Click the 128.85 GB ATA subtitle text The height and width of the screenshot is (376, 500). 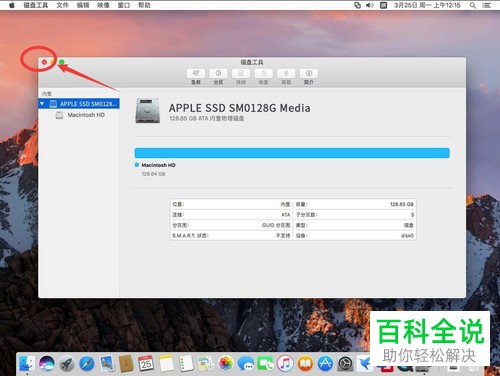(207, 118)
